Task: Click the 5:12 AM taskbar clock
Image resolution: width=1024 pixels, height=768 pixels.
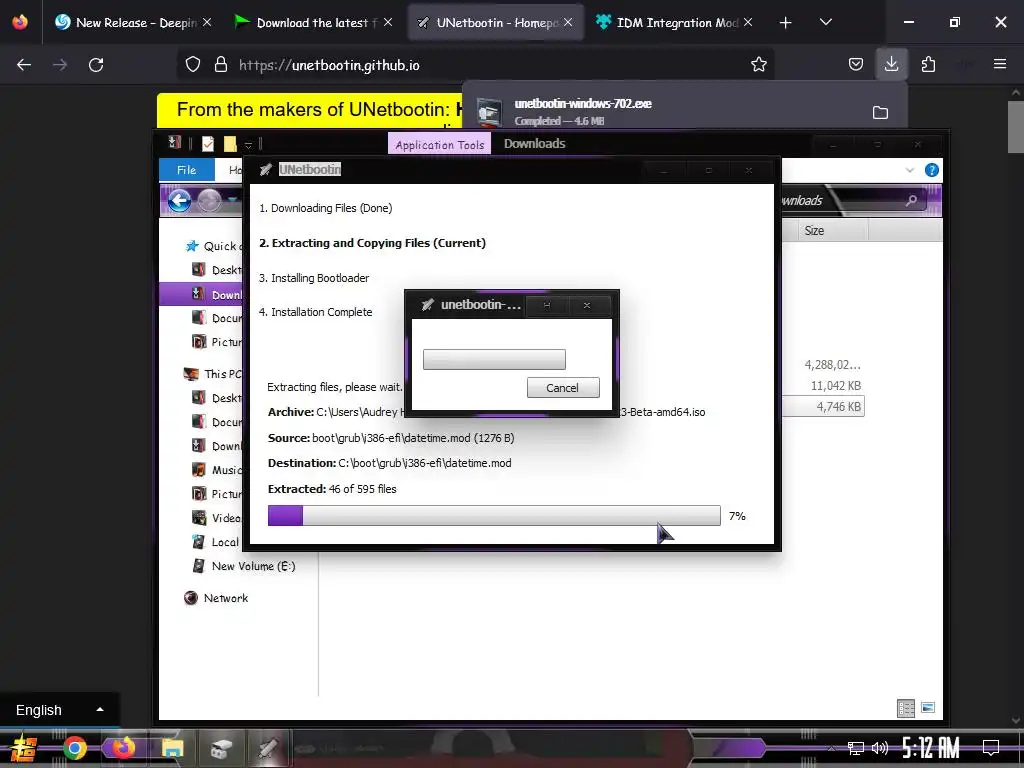Action: tap(930, 747)
